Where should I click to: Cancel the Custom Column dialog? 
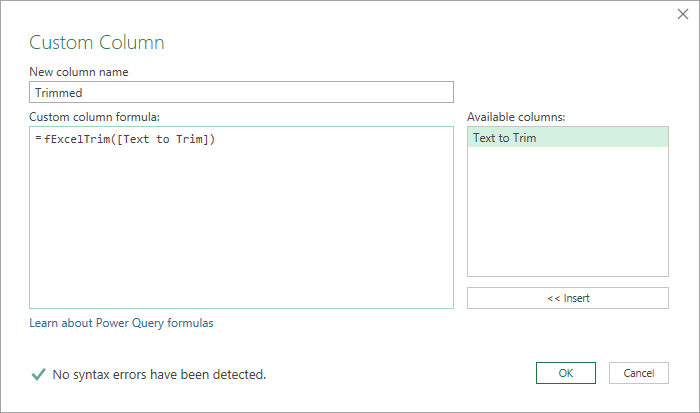point(639,373)
